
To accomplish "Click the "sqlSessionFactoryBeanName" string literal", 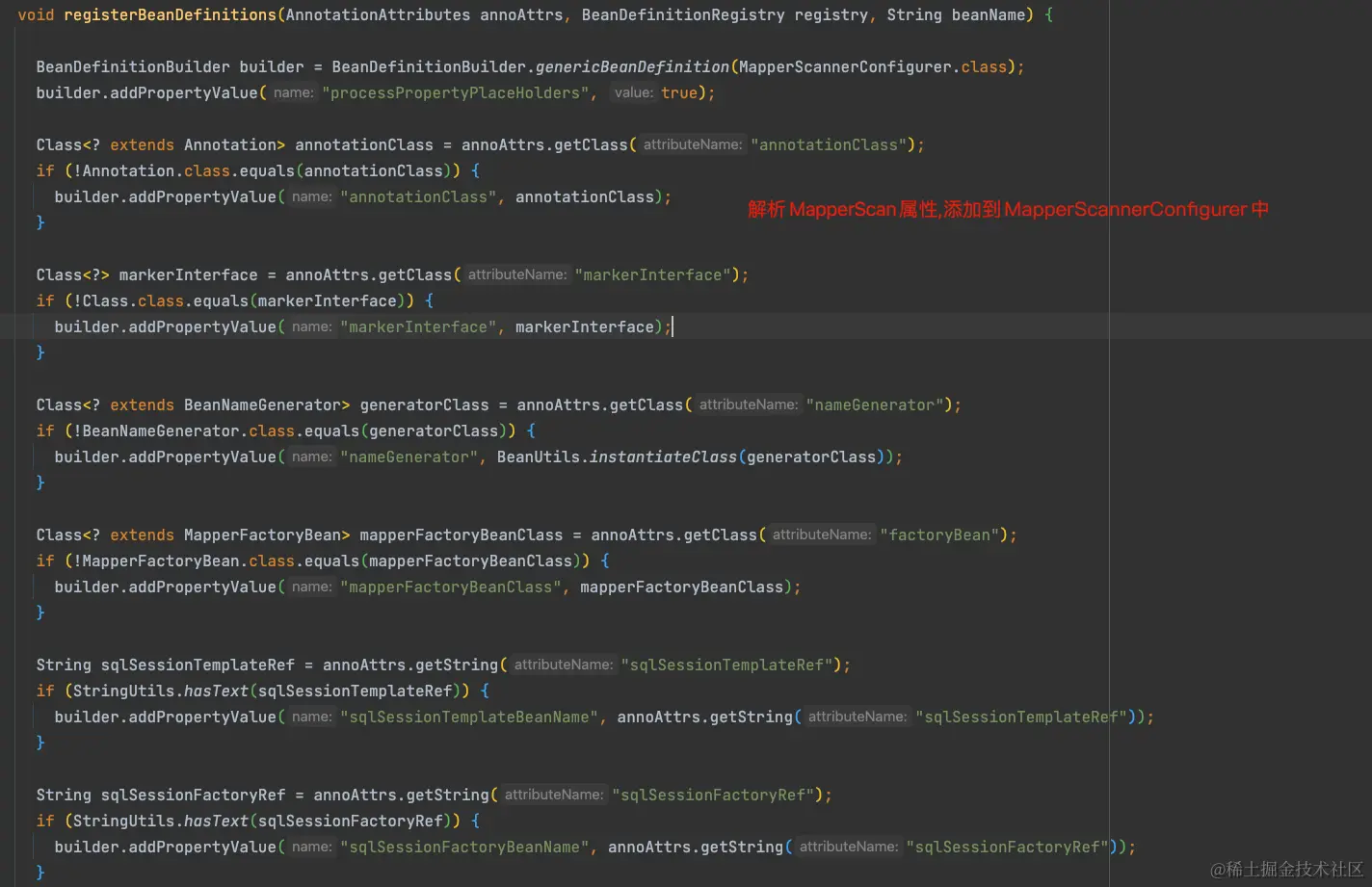I will (464, 847).
